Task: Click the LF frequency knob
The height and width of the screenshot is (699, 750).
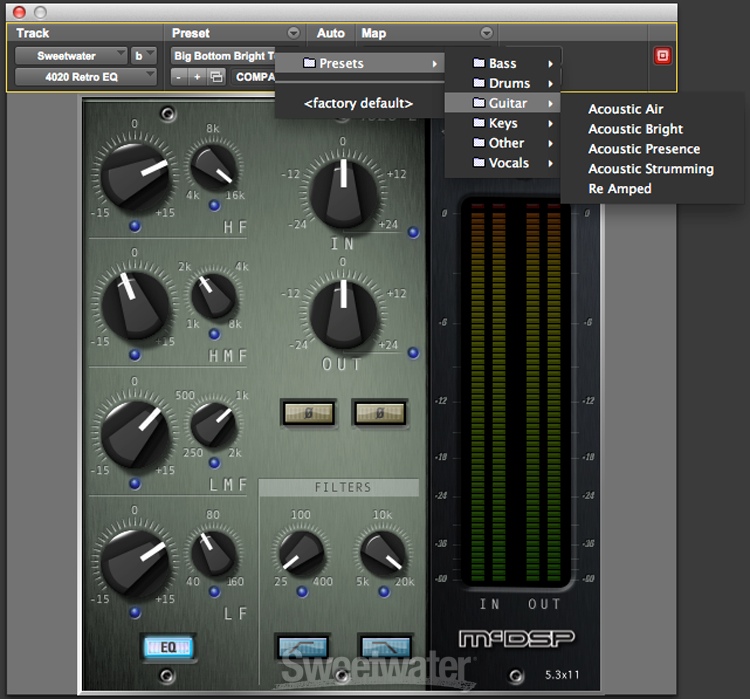Action: 214,554
